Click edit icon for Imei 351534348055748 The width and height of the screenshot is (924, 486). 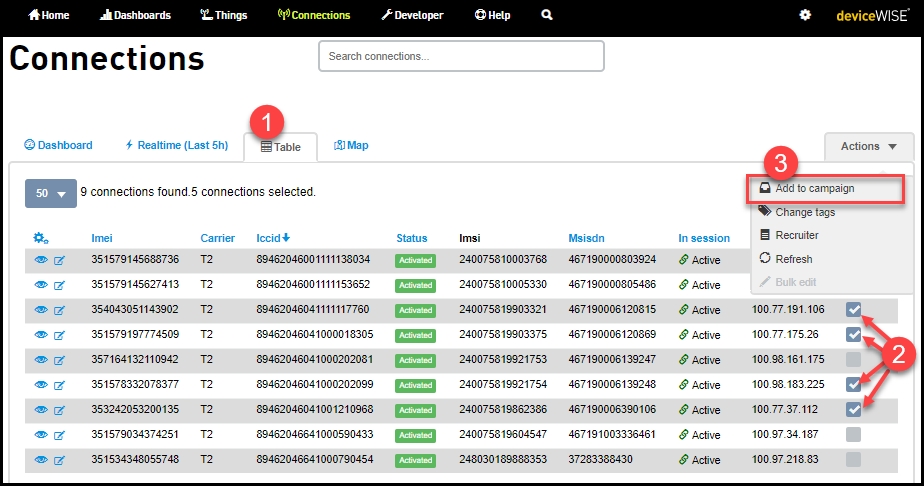59,460
